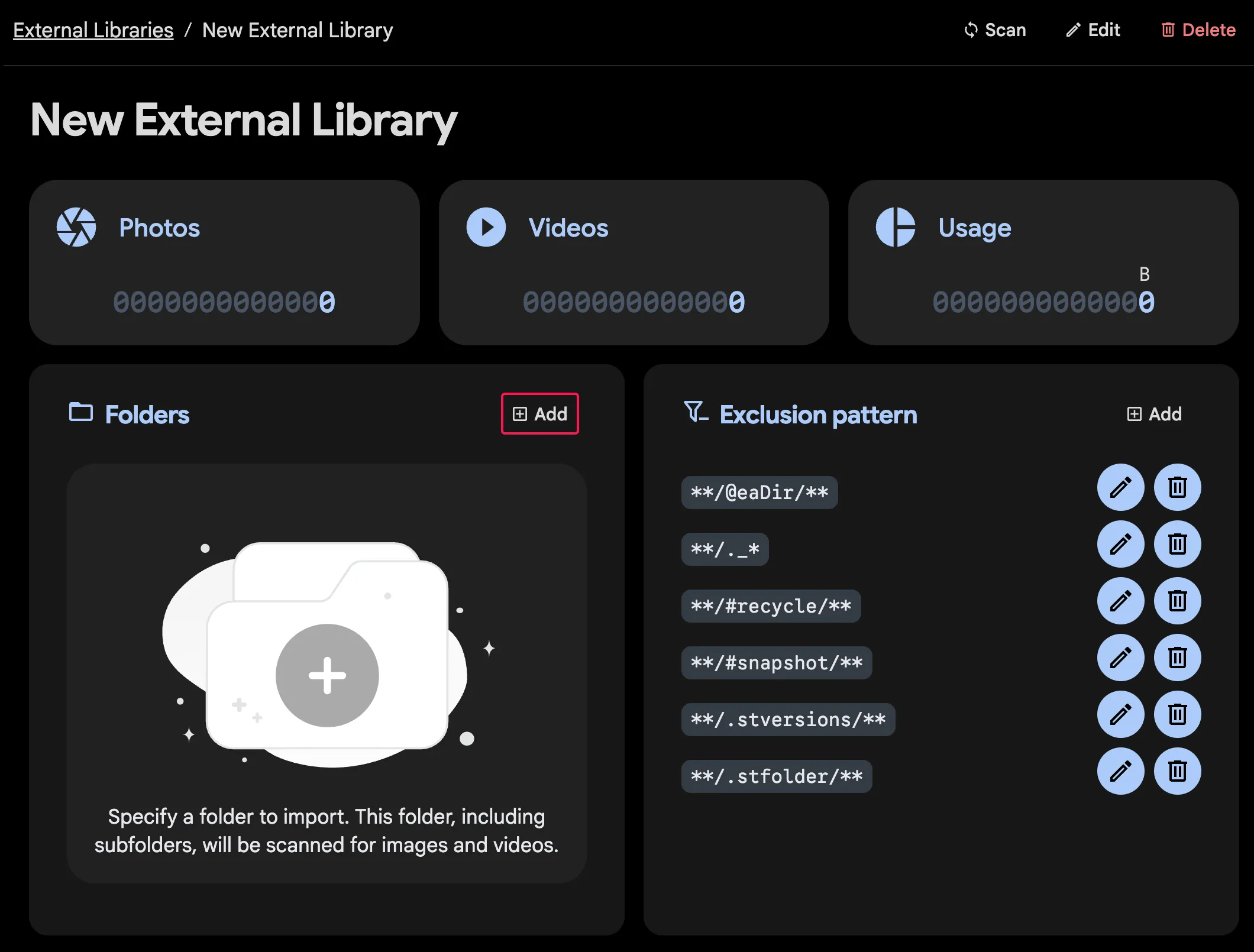Viewport: 1254px width, 952px height.
Task: Delete the **/._* exclusion pattern
Action: (x=1177, y=544)
